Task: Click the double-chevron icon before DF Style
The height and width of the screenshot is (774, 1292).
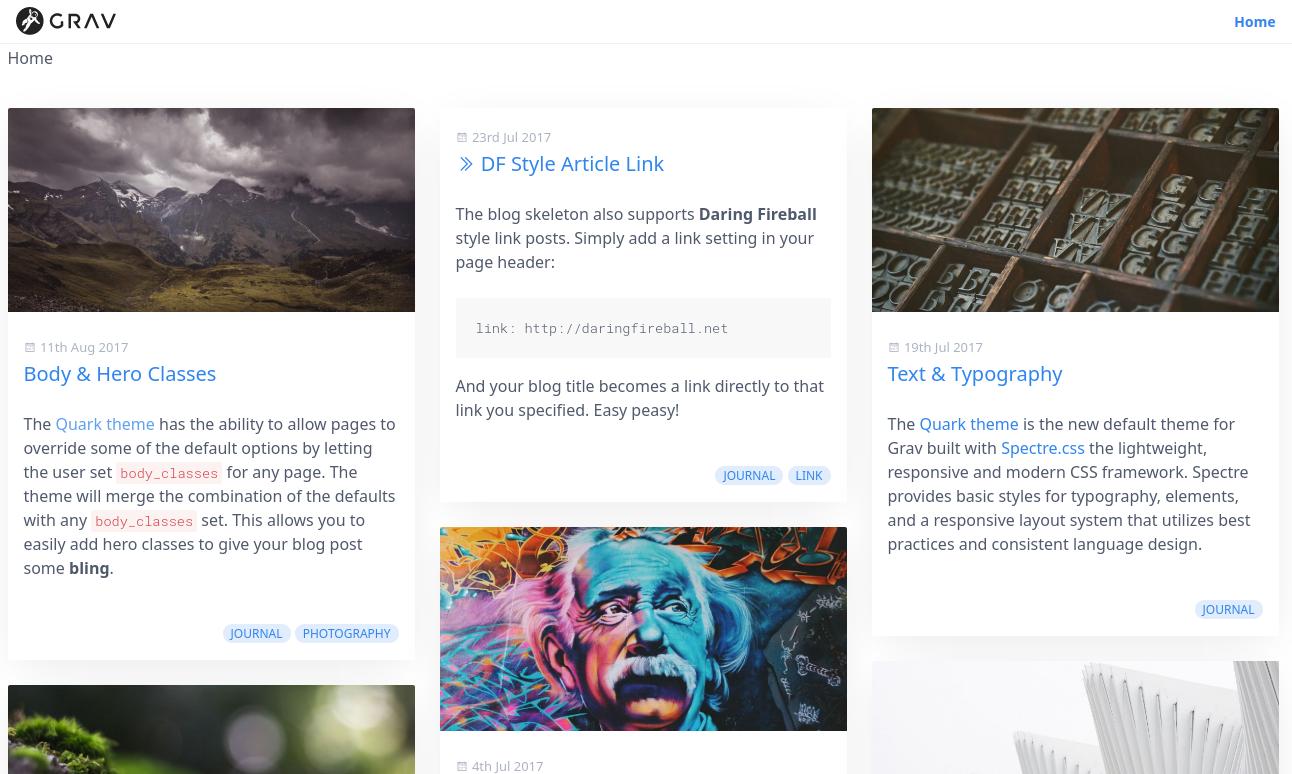Action: [x=466, y=164]
